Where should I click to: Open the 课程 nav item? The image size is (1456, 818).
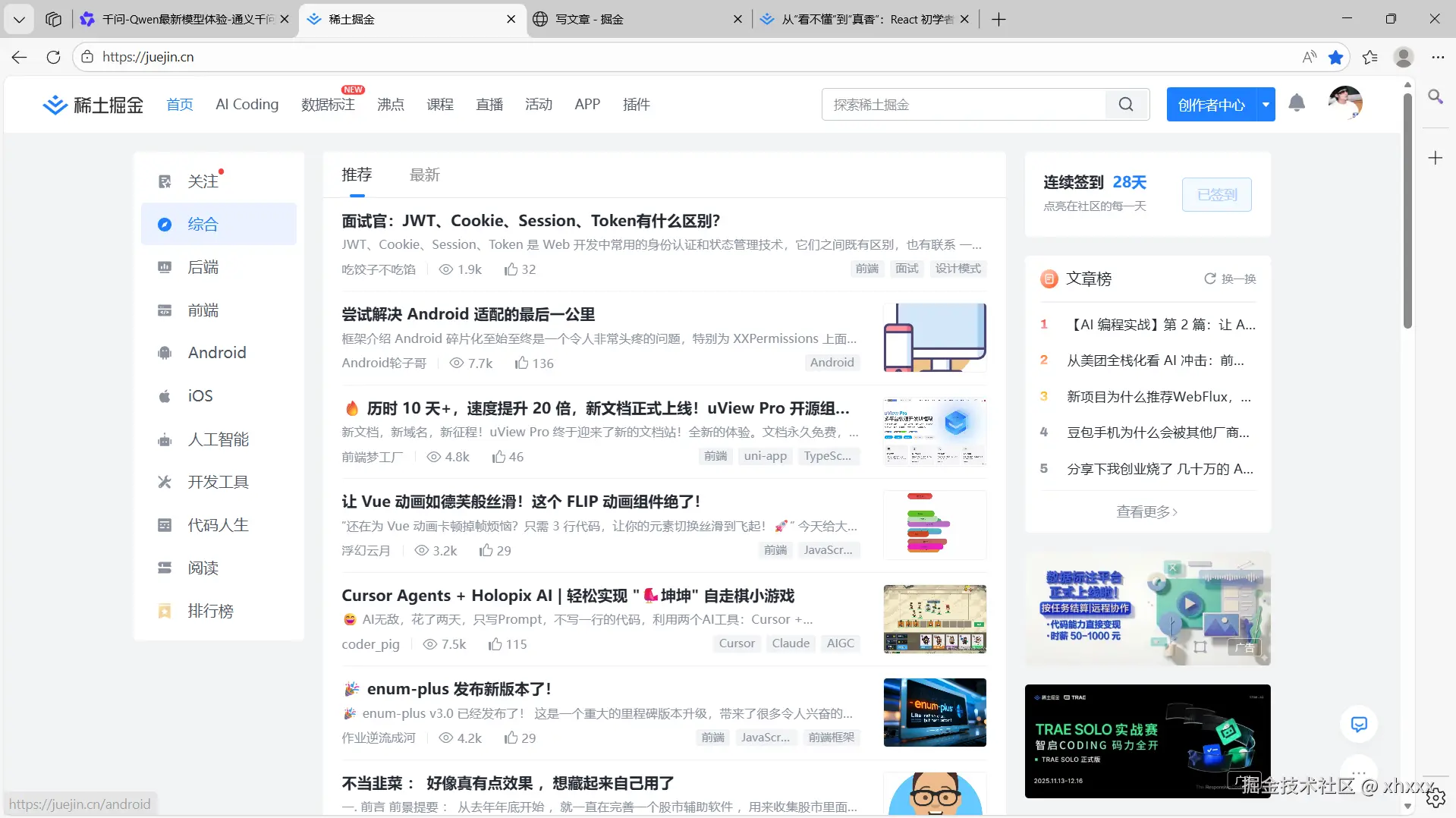[x=440, y=105]
